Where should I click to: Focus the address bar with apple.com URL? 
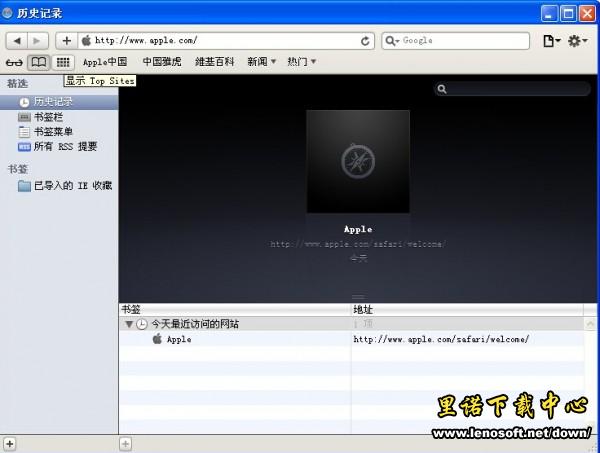coord(226,41)
